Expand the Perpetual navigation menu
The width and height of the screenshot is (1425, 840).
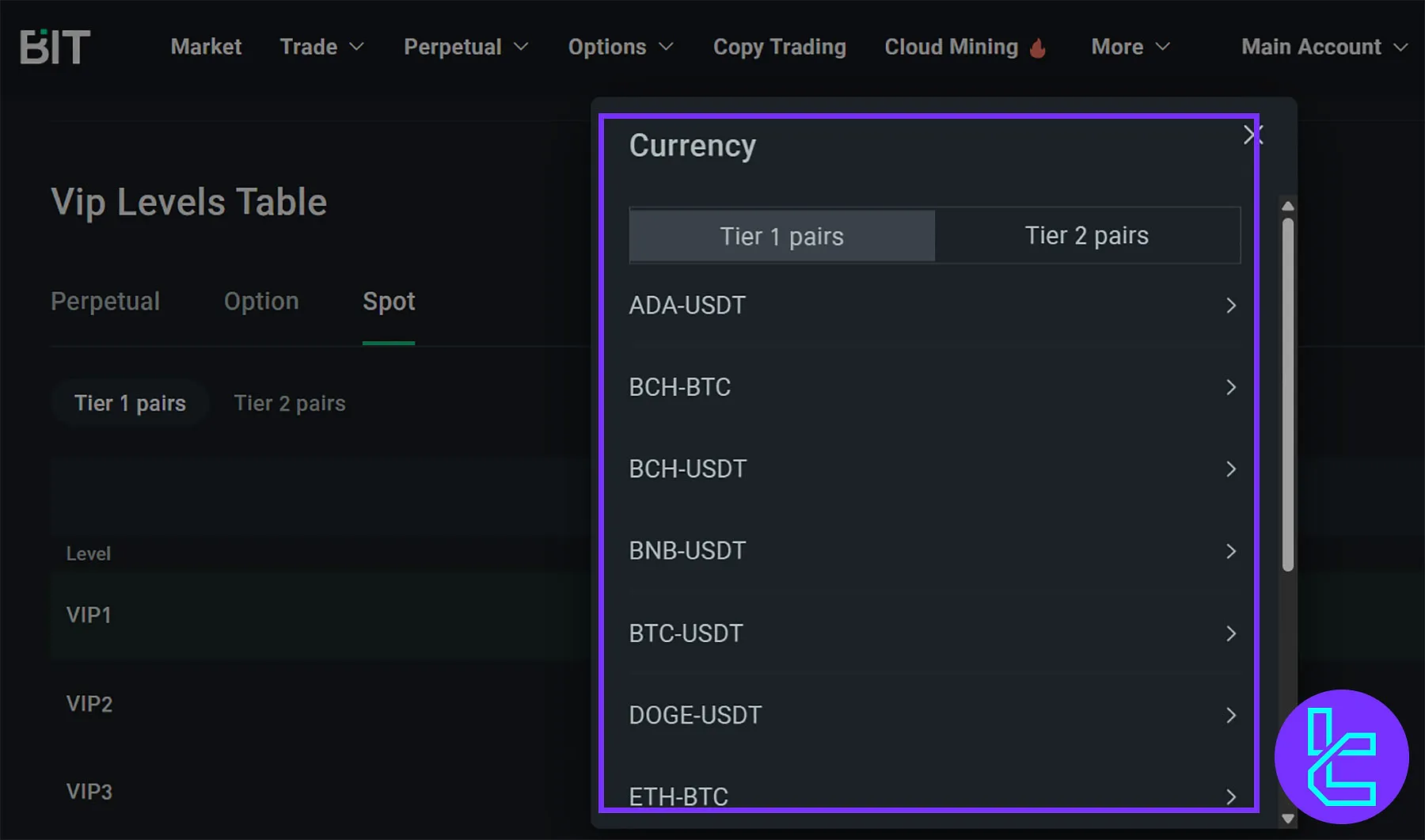pyautogui.click(x=466, y=47)
